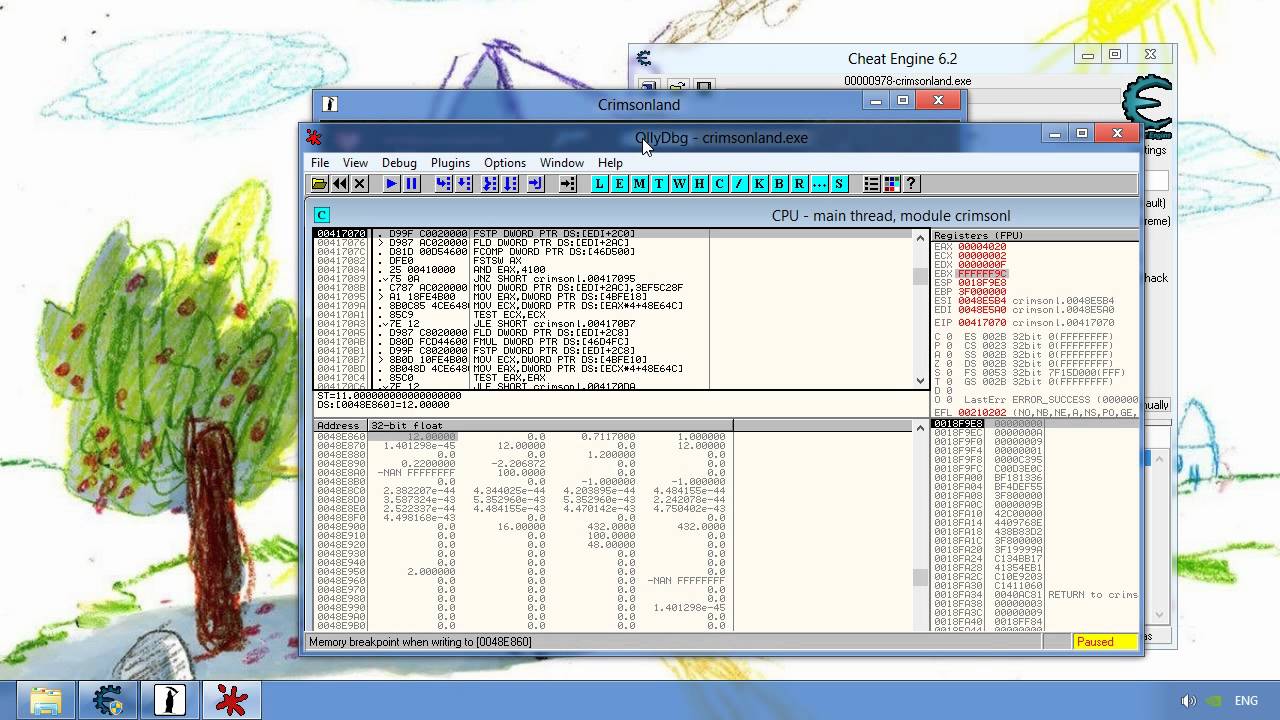Image resolution: width=1280 pixels, height=720 pixels.
Task: Run the program with the blue play icon
Action: pos(391,184)
